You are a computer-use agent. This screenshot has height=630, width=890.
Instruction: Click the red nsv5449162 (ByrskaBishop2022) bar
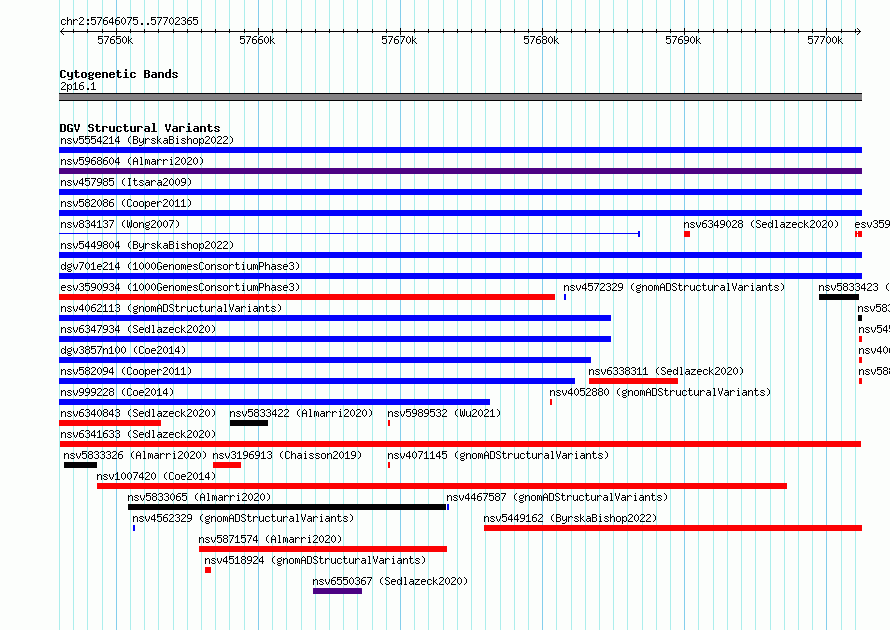click(673, 528)
